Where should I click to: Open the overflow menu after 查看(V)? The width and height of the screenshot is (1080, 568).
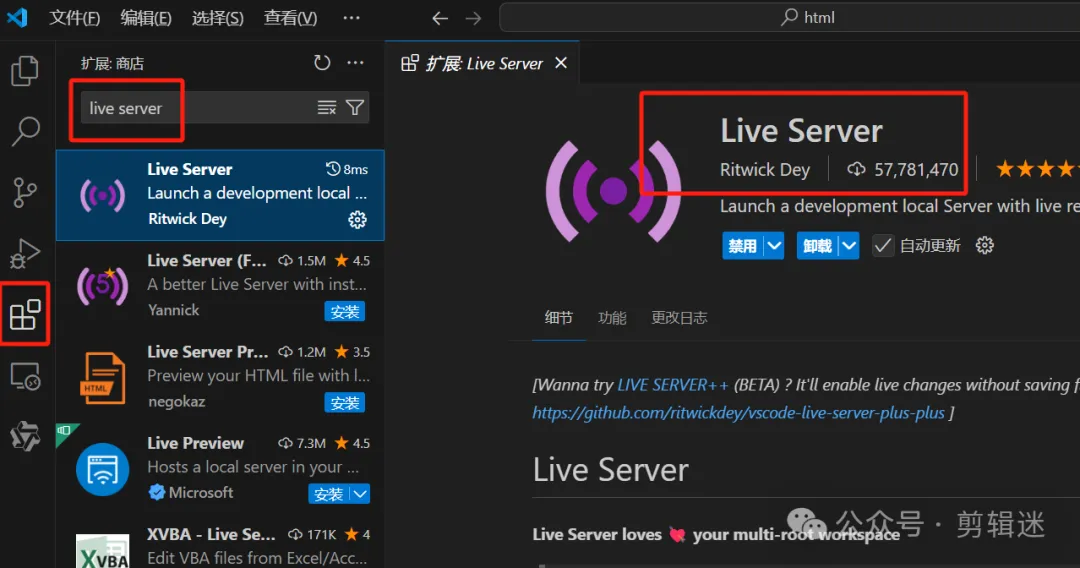[x=351, y=17]
